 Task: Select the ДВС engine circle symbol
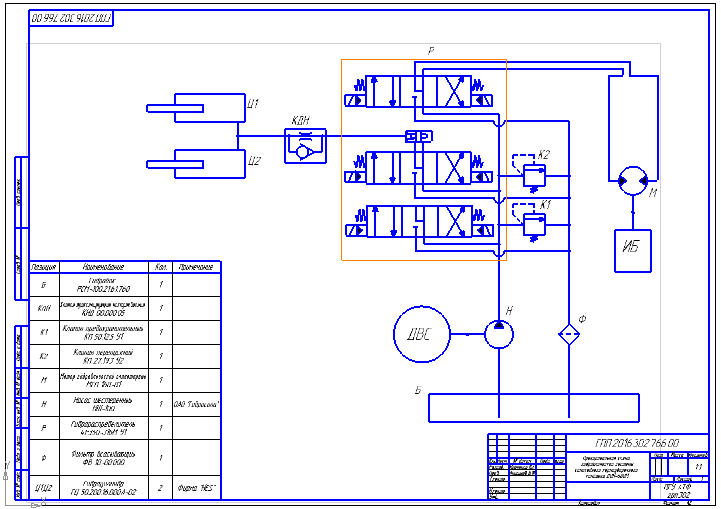click(x=422, y=334)
